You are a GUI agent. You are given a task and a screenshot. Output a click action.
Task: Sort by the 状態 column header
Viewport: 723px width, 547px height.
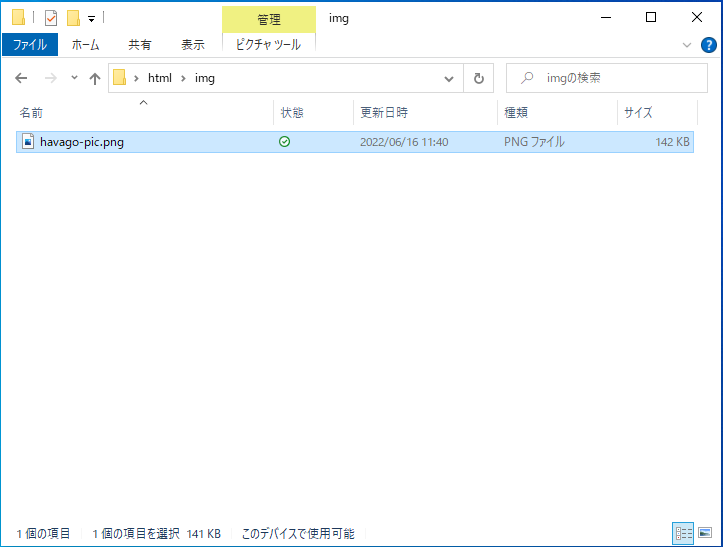click(314, 113)
